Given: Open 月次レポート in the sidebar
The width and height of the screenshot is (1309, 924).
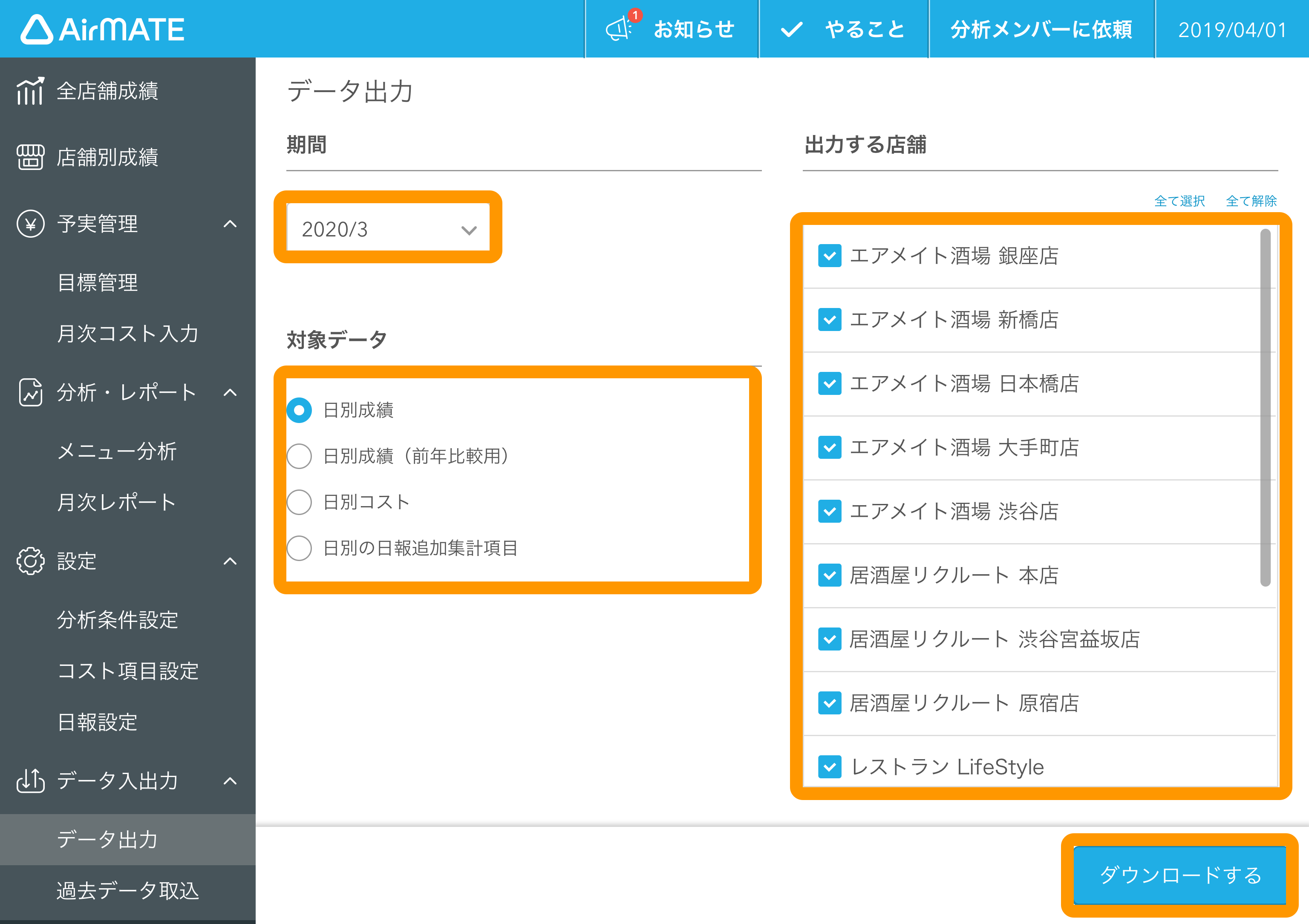Looking at the screenshot, I should (117, 502).
